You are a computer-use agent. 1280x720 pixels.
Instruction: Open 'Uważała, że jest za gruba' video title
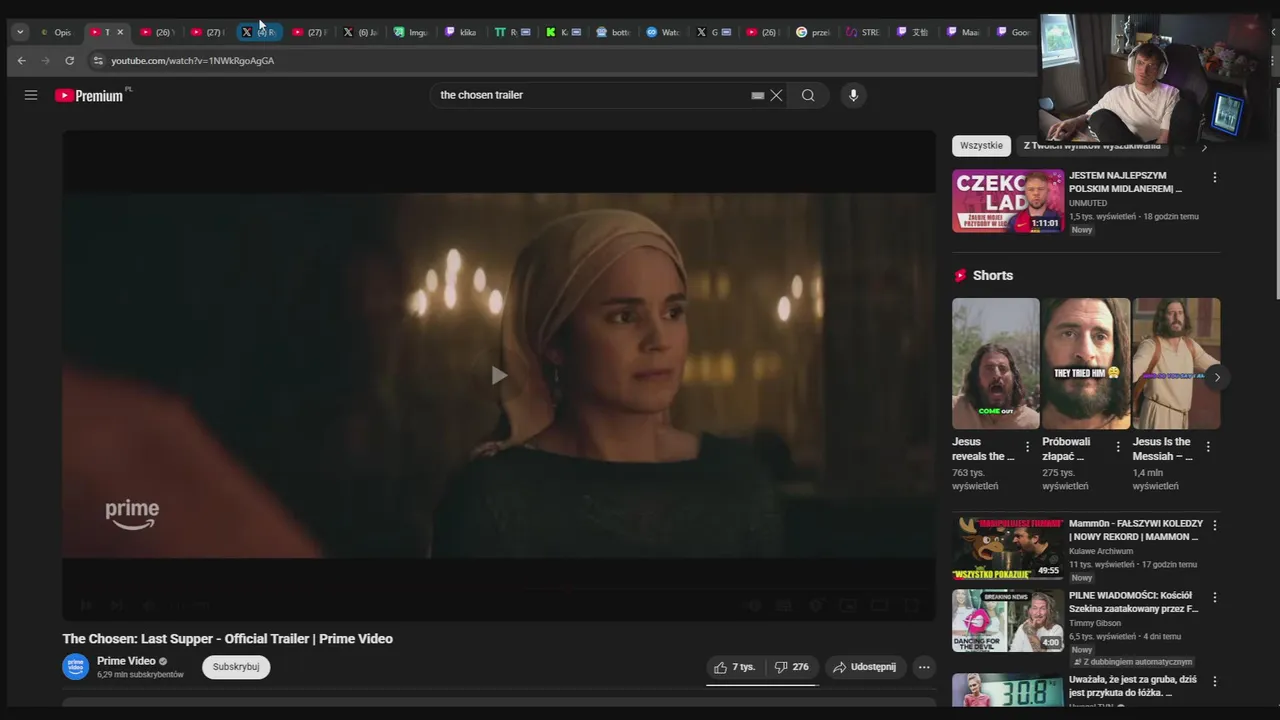click(1133, 686)
